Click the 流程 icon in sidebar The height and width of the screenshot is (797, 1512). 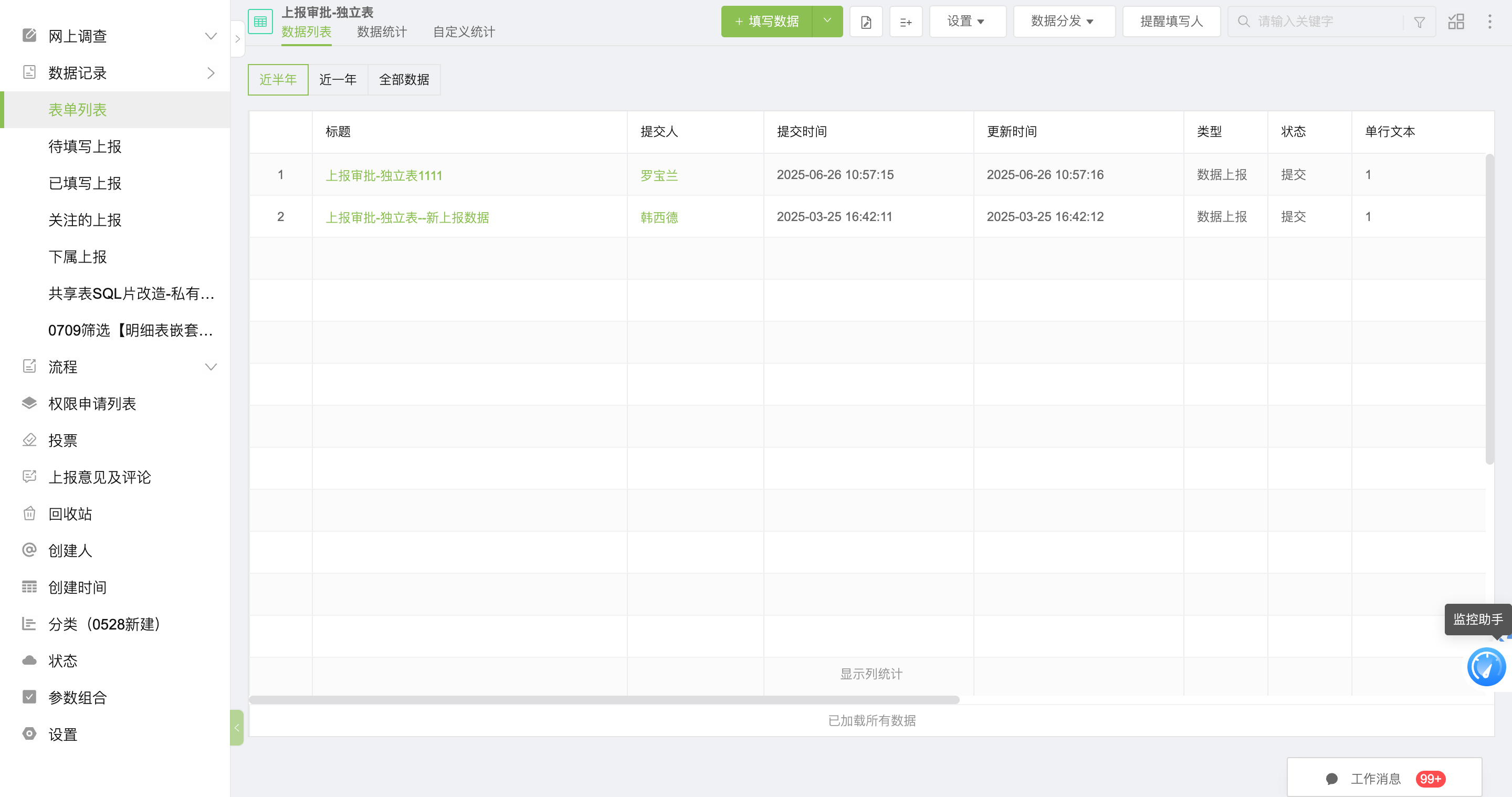pos(29,366)
